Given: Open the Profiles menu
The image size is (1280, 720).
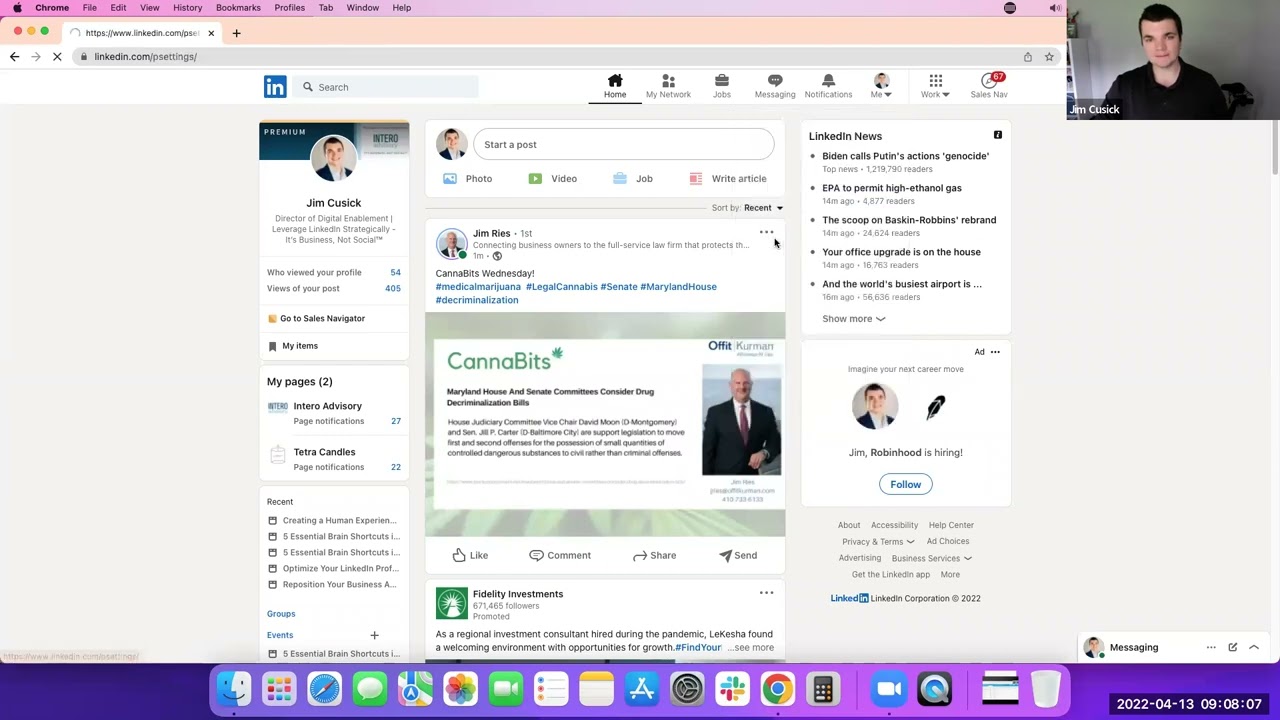Looking at the screenshot, I should pos(289,8).
